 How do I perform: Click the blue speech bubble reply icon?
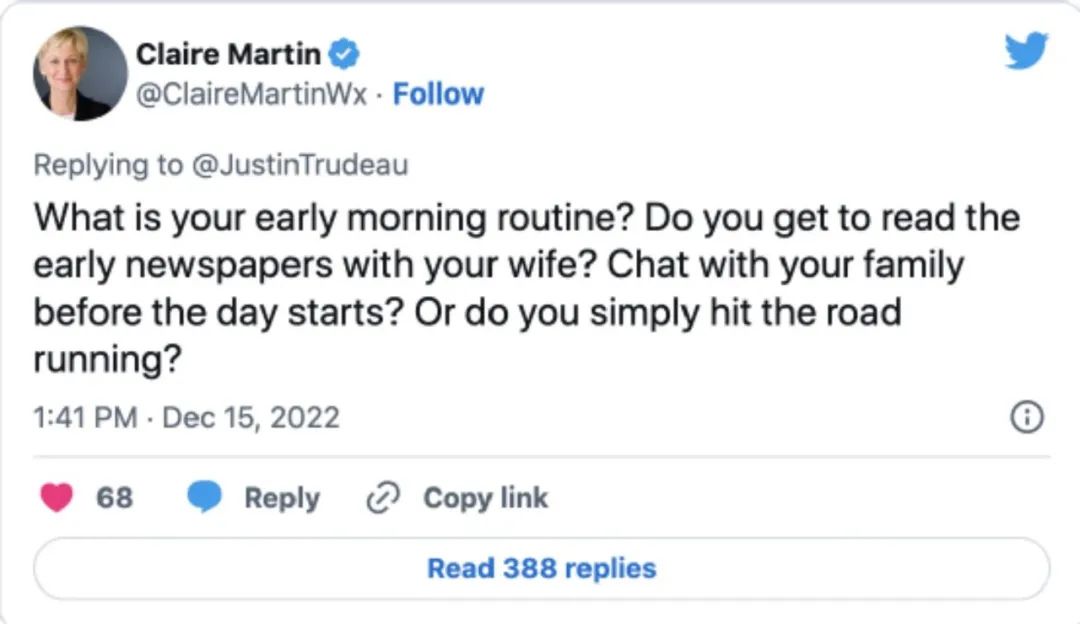point(205,497)
